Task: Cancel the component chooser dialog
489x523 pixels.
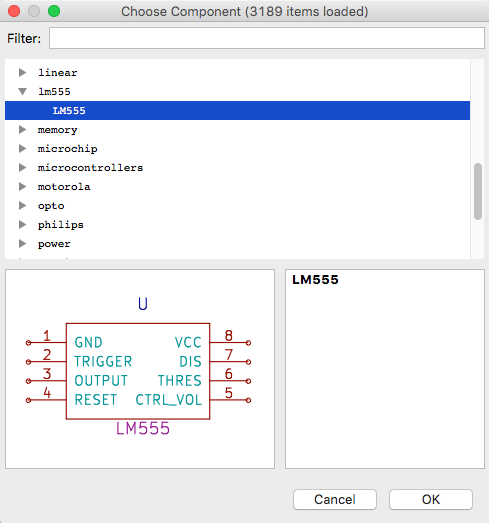Action: pos(335,499)
